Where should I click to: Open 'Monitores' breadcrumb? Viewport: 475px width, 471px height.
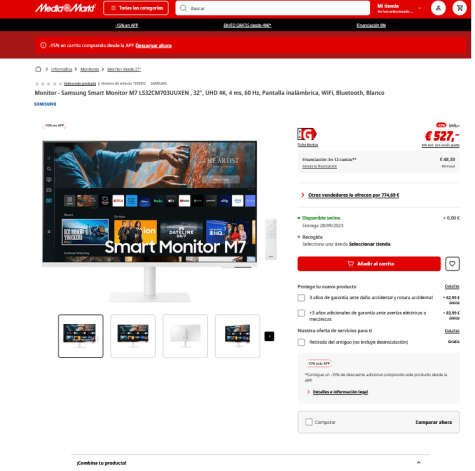pos(90,69)
